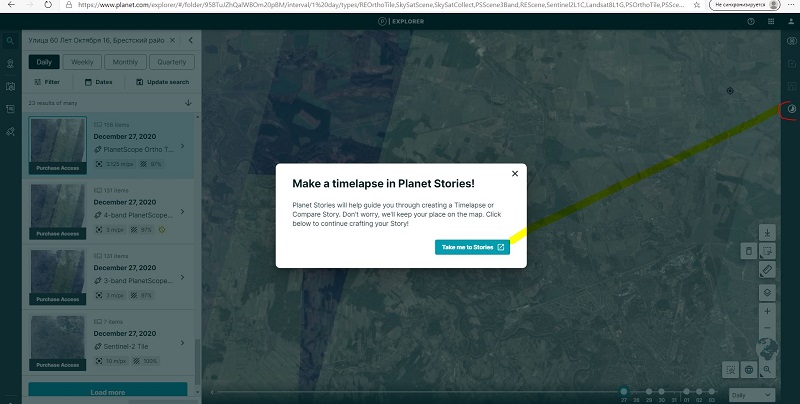Reload the page in browser
This screenshot has height=404, width=800.
(47, 5)
